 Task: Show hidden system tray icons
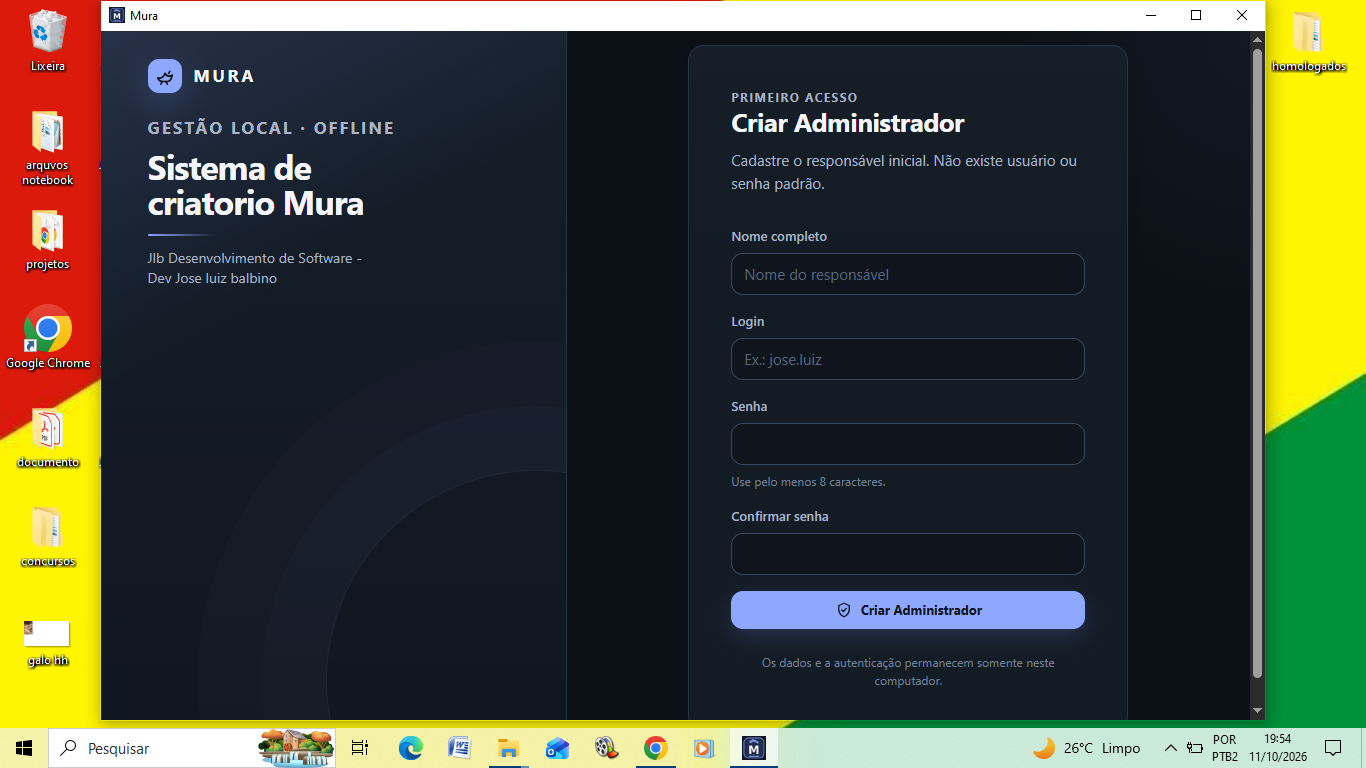1170,748
